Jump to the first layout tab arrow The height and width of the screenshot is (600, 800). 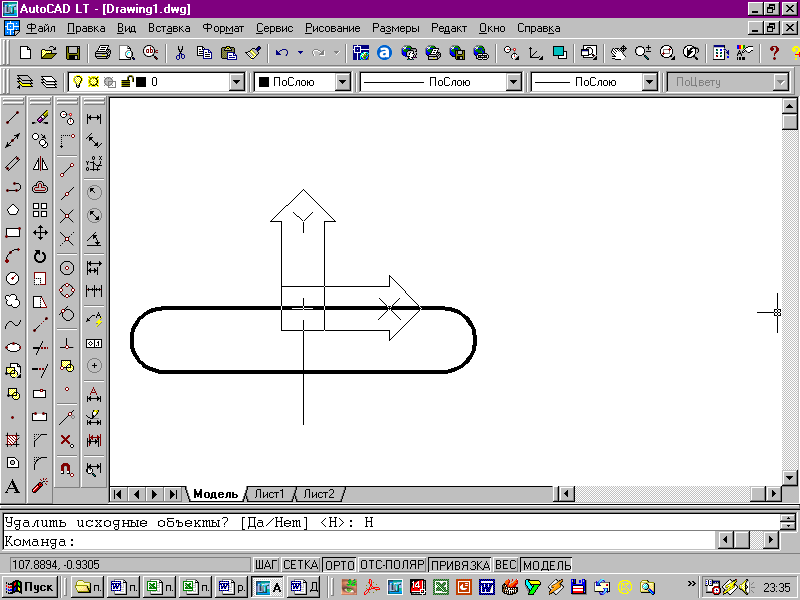pos(117,494)
